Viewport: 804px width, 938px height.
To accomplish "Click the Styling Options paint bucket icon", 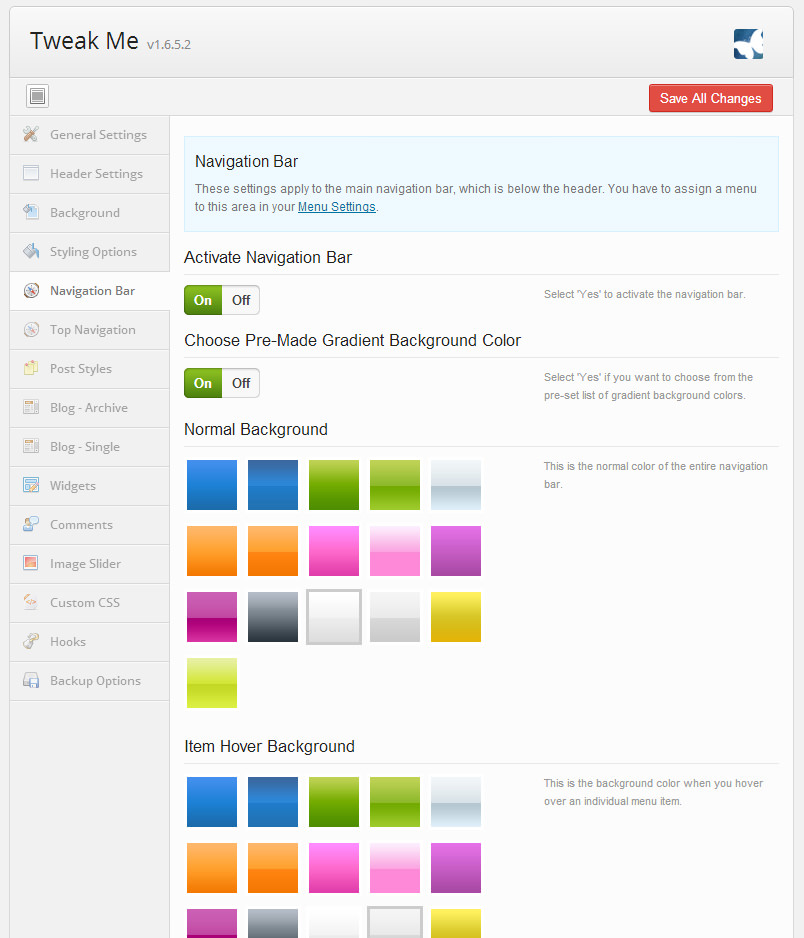I will [31, 252].
